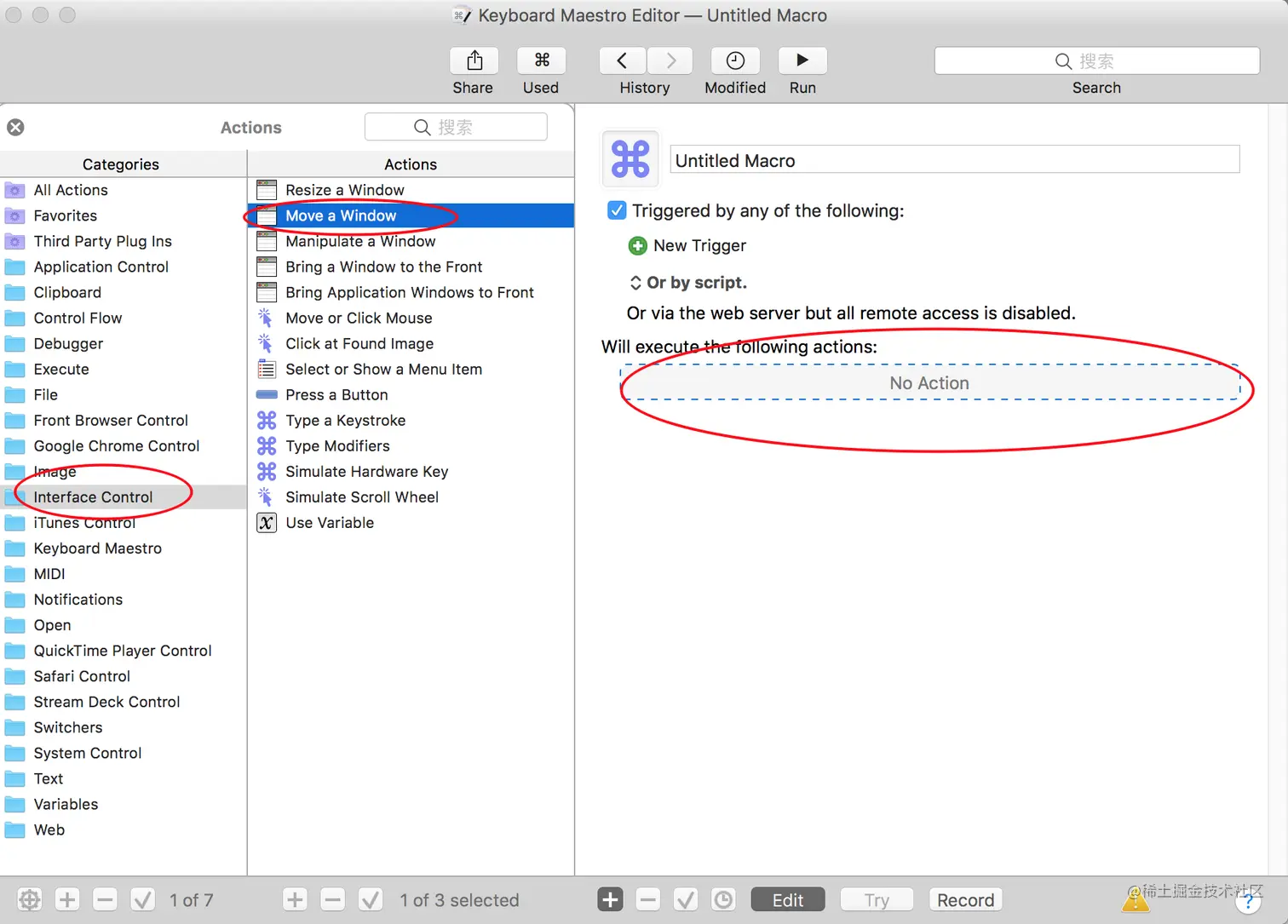Sort by the Categories column header
1288x924 pixels.
pos(124,164)
